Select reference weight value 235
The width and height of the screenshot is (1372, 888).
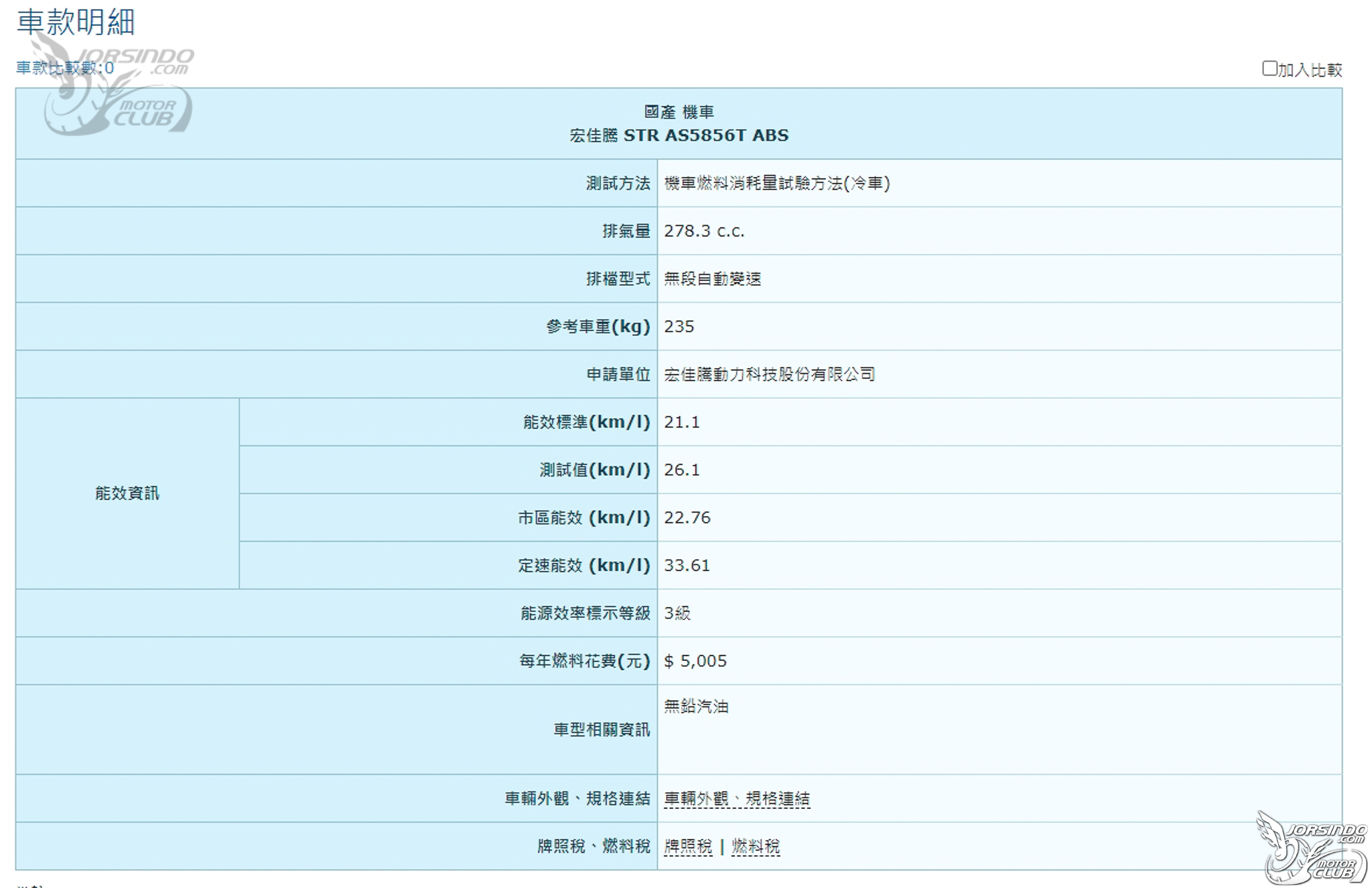pos(679,326)
